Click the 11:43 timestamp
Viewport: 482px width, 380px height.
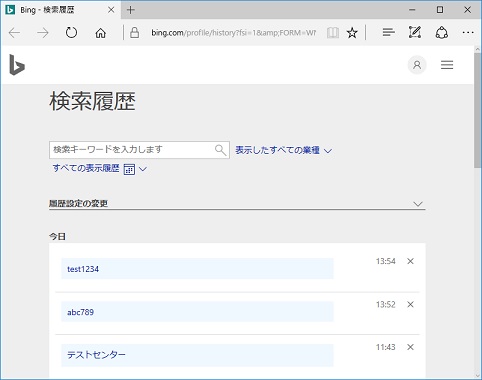tap(386, 347)
